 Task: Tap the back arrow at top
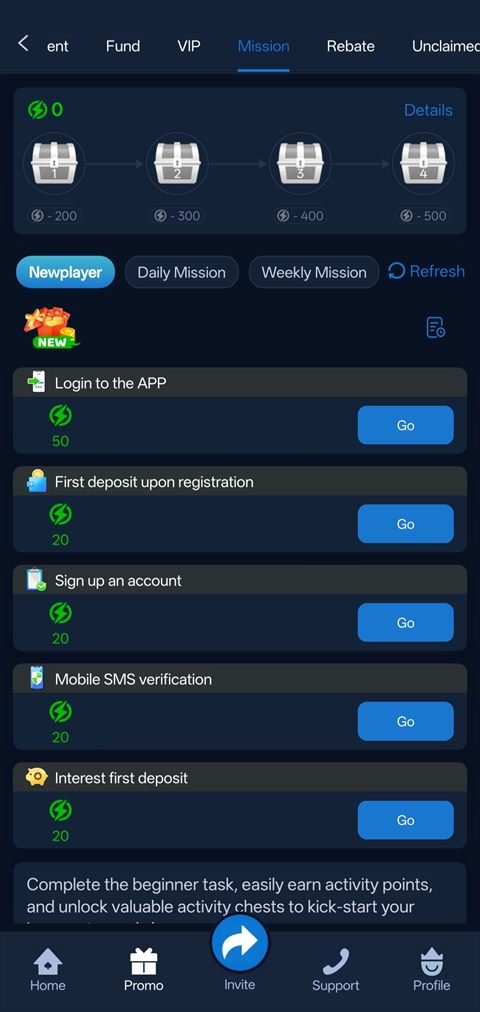tap(23, 44)
